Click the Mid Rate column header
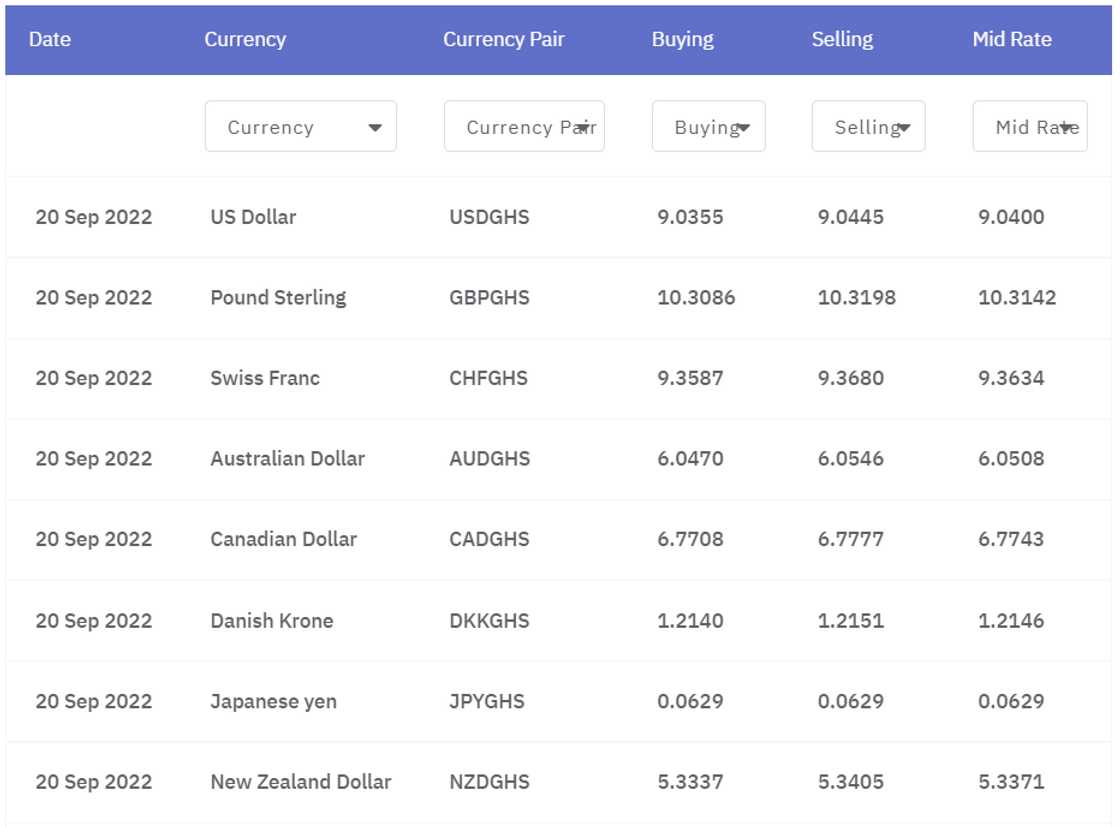Image resolution: width=1120 pixels, height=827 pixels. (1011, 39)
